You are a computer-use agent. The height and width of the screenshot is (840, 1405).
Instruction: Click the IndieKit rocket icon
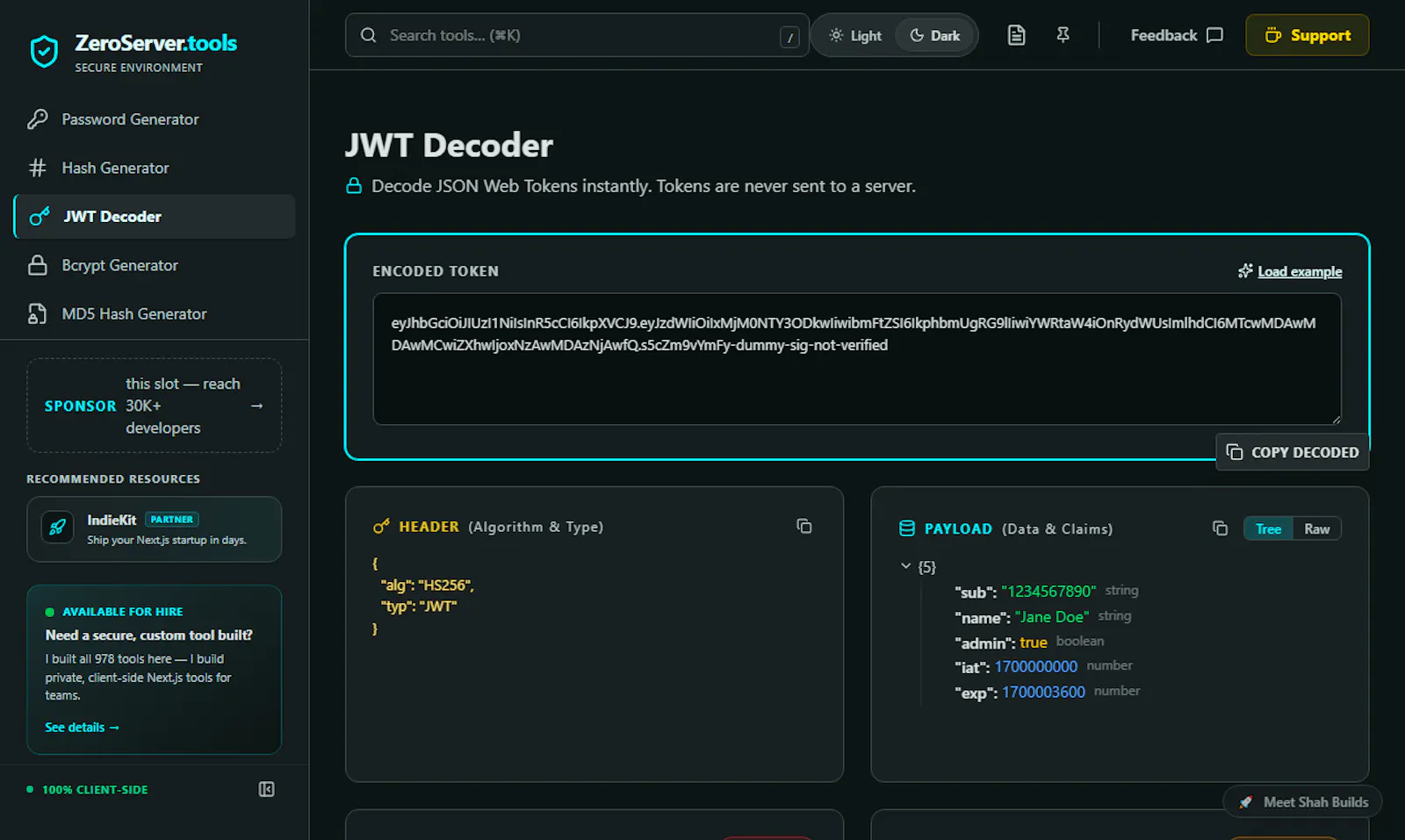57,528
